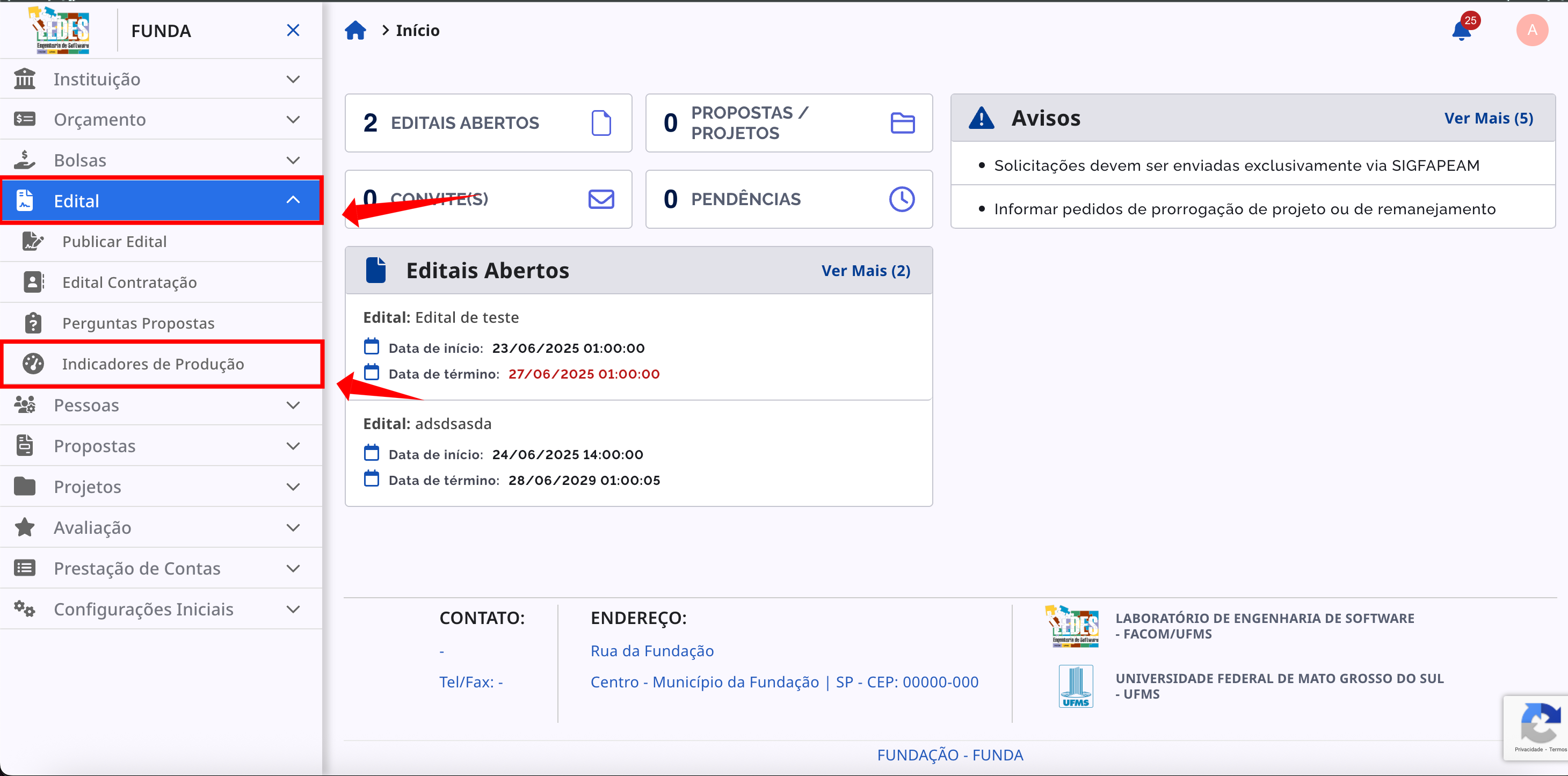Open the Perguntas Propostas menu item
This screenshot has height=776, width=1568.
click(x=138, y=323)
